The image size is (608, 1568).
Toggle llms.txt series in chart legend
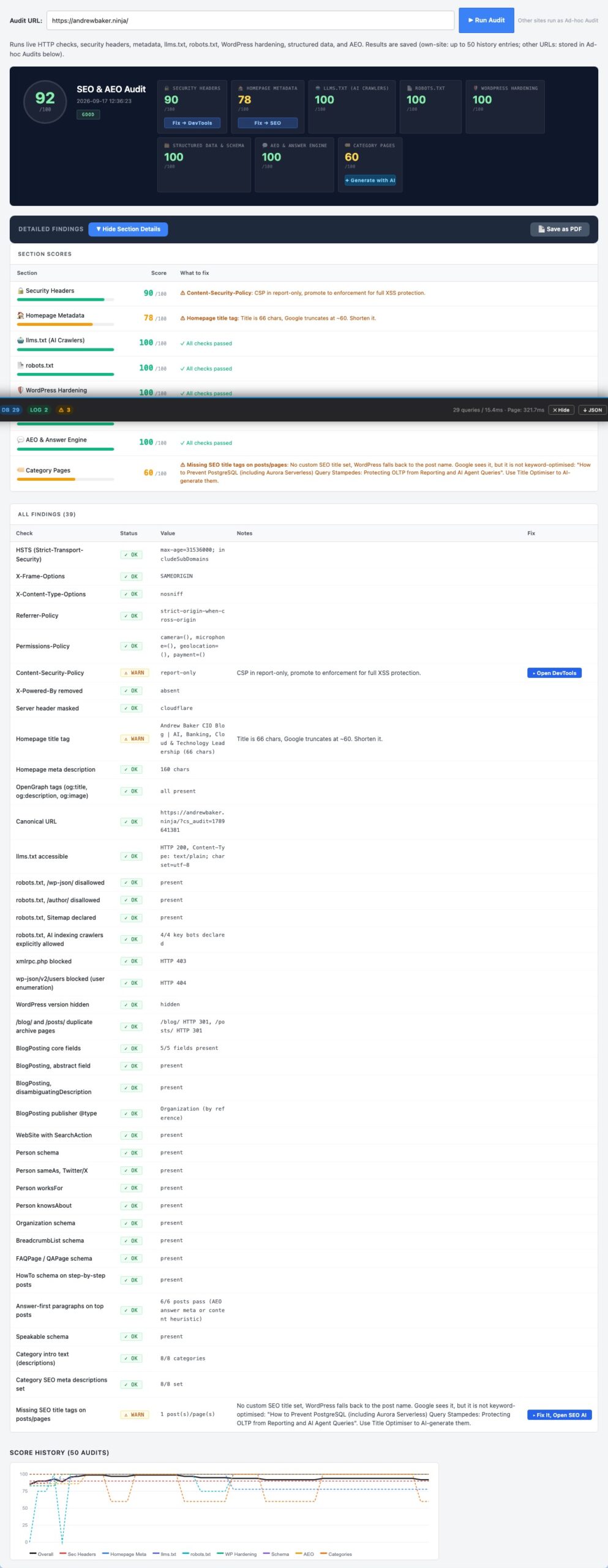click(x=164, y=1554)
